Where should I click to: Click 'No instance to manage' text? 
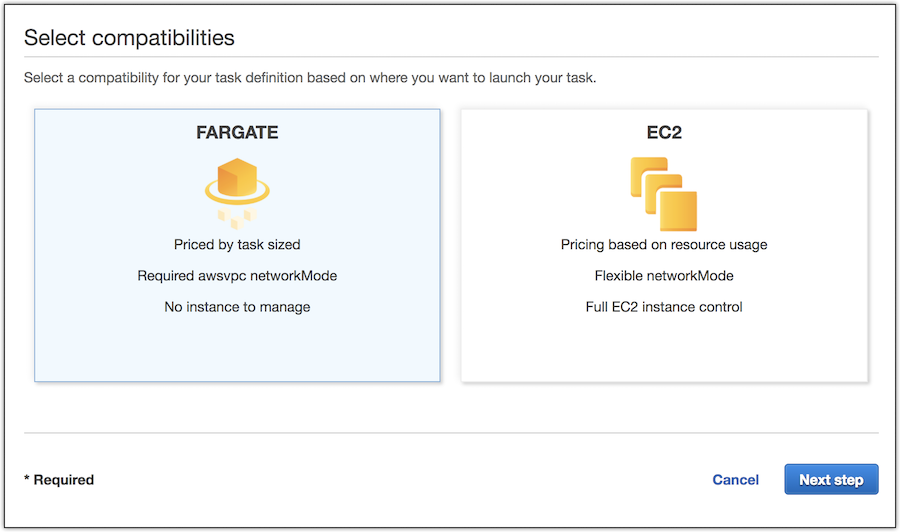[237, 307]
